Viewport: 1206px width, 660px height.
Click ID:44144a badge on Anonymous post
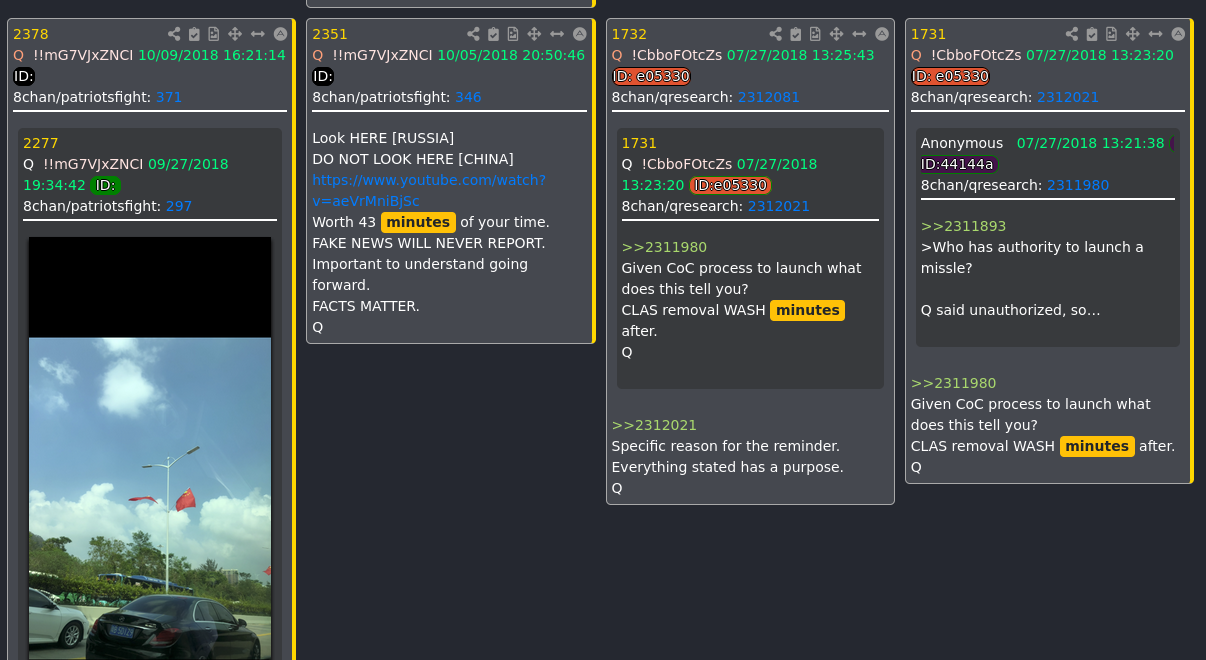(958, 164)
